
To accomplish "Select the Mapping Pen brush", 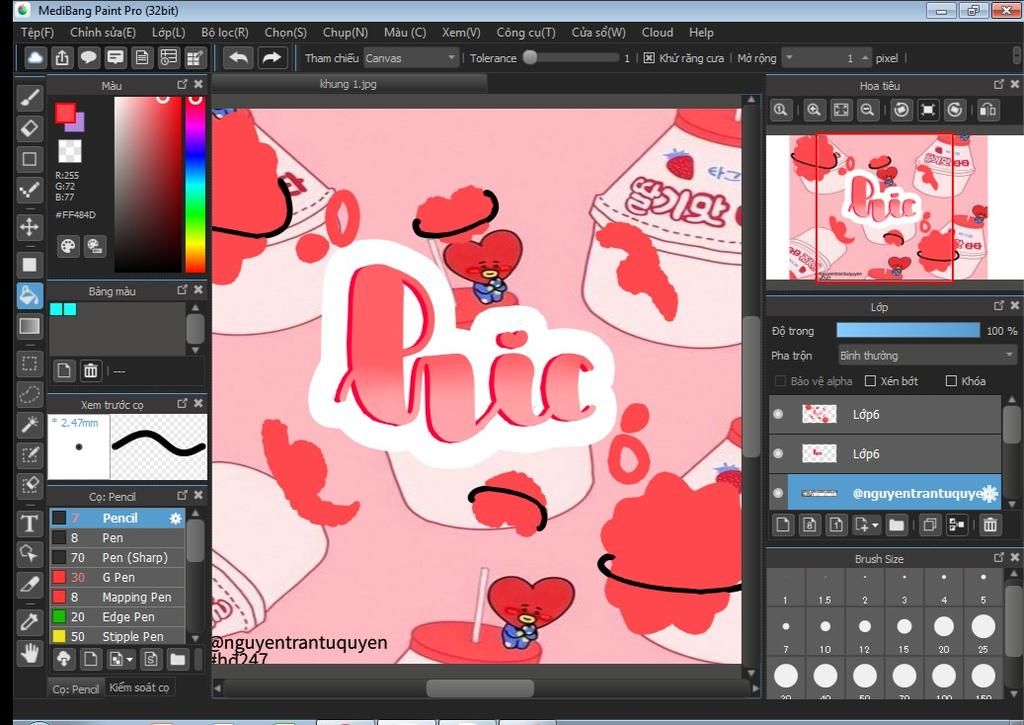I will tap(118, 597).
